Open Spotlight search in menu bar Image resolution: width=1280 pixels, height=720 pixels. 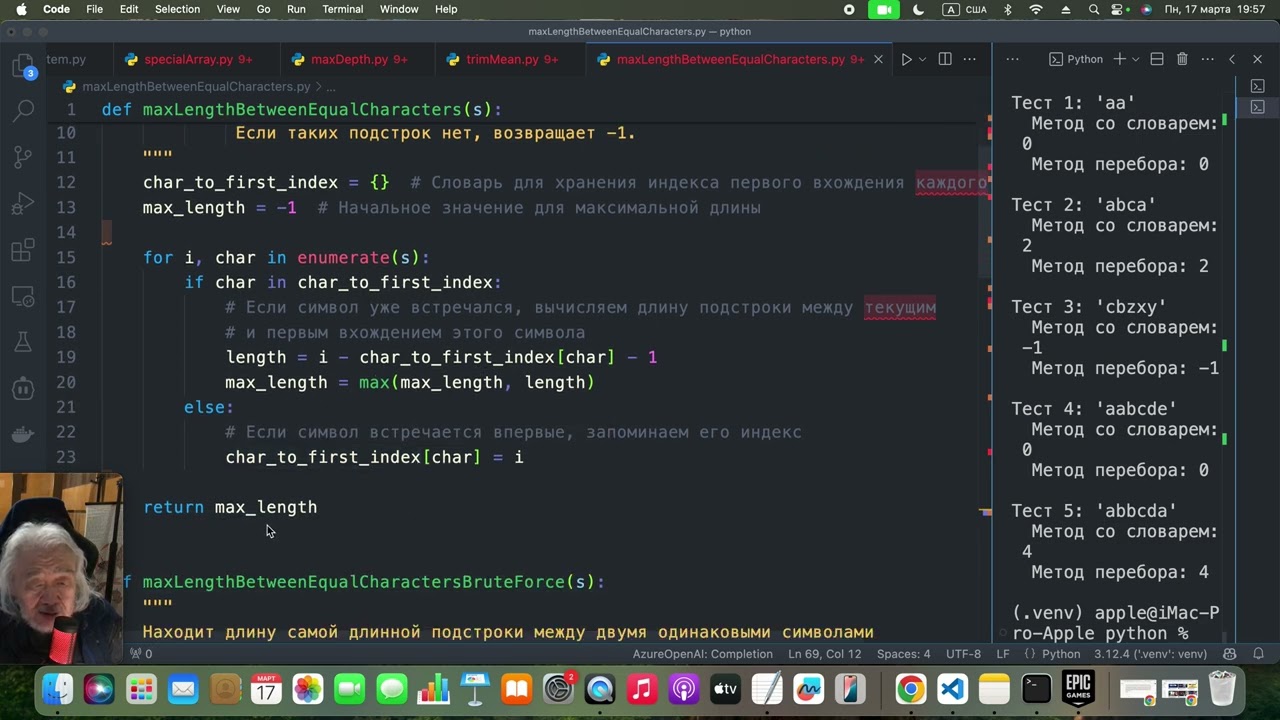tap(1095, 9)
